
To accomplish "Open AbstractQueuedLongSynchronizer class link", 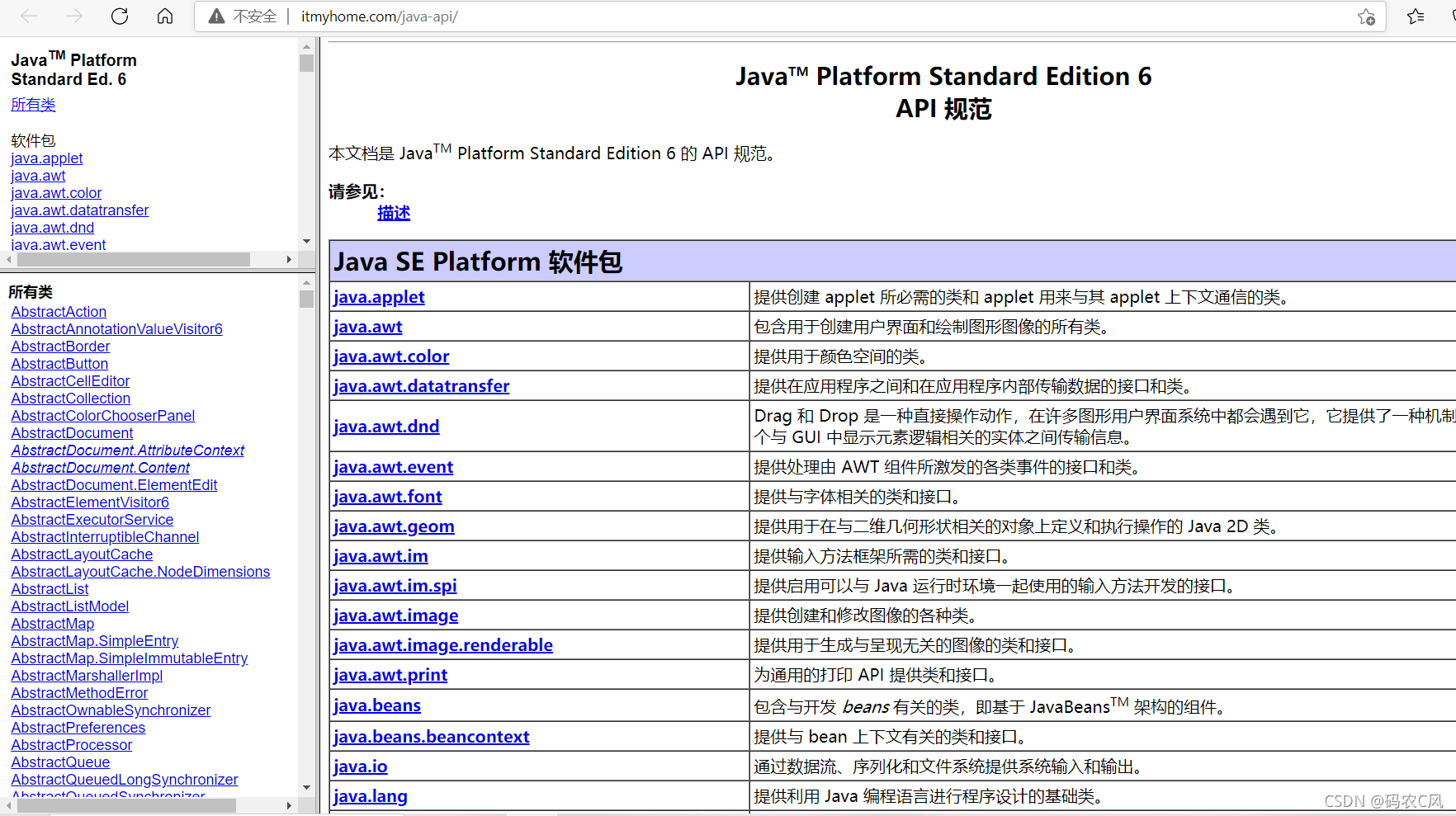I will coord(125,780).
